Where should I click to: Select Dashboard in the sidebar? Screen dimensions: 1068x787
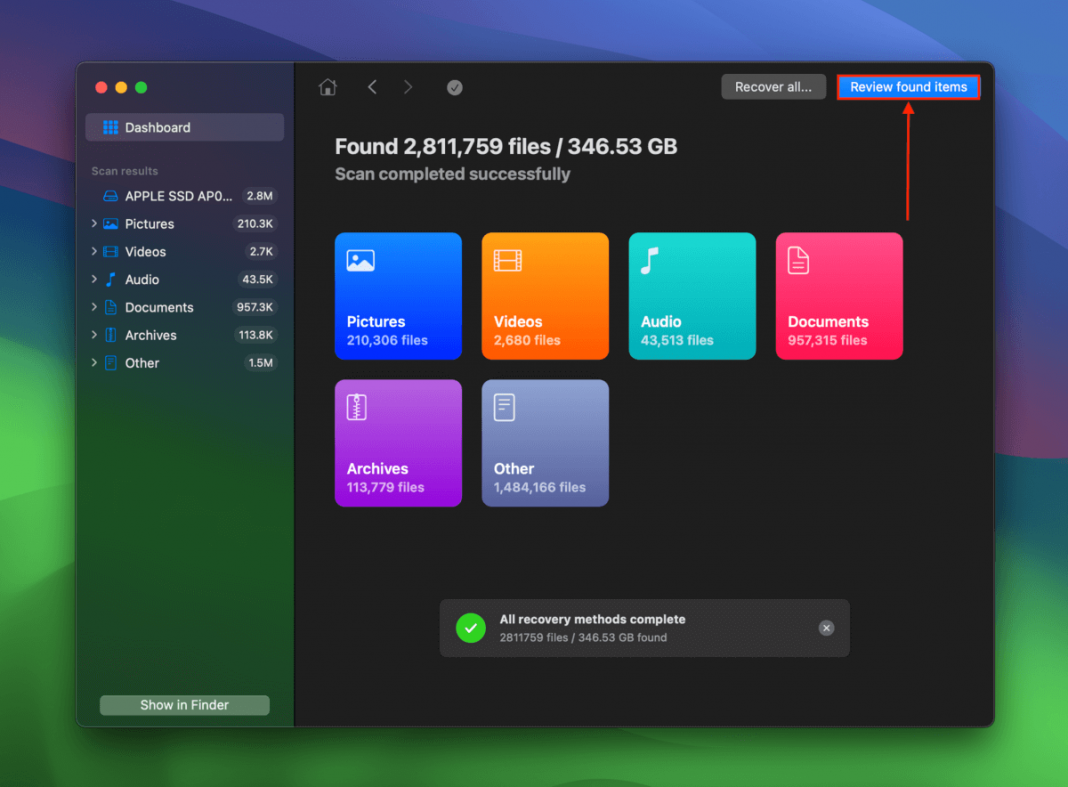[x=185, y=128]
